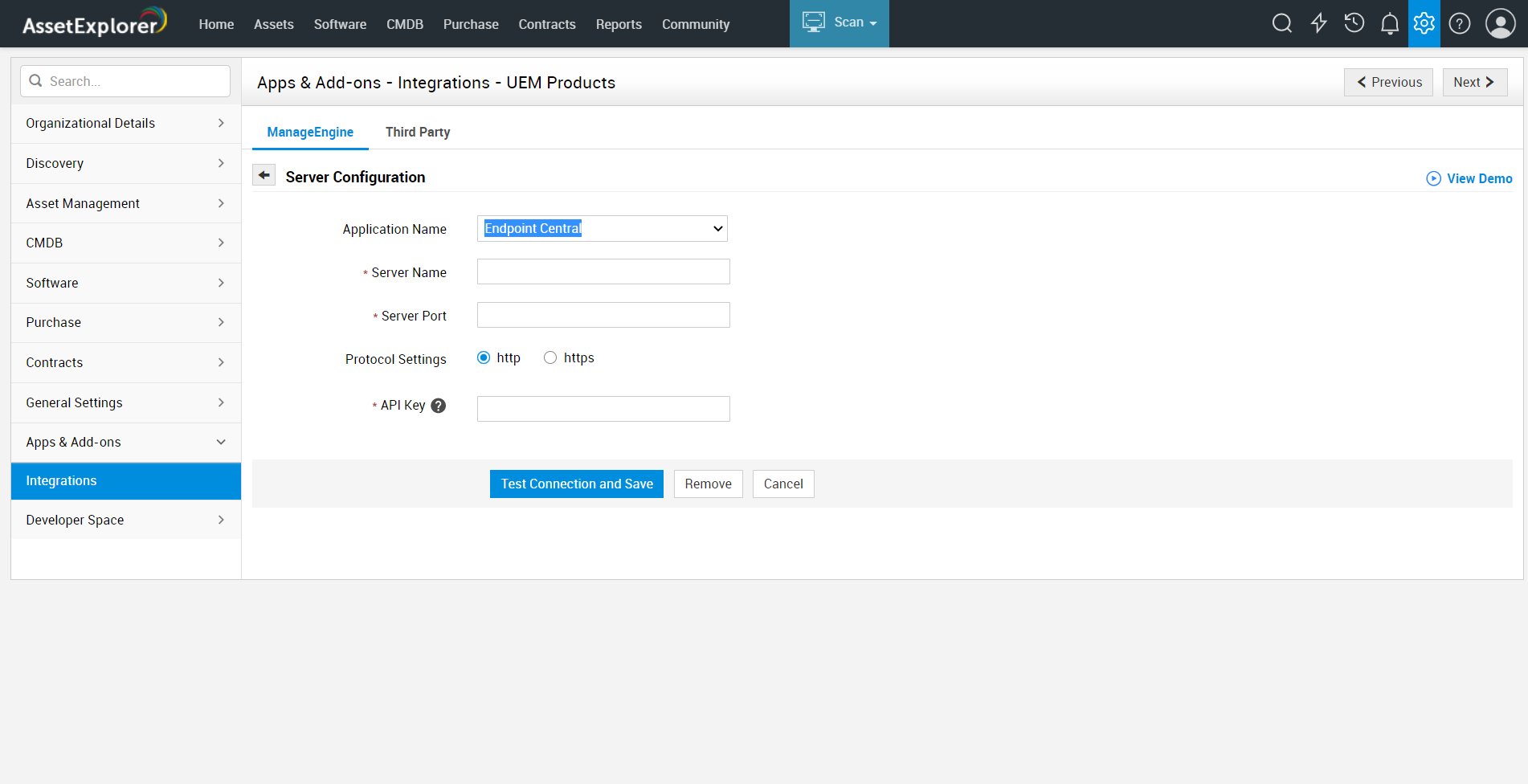Expand the Discovery section
The width and height of the screenshot is (1528, 784).
[126, 164]
